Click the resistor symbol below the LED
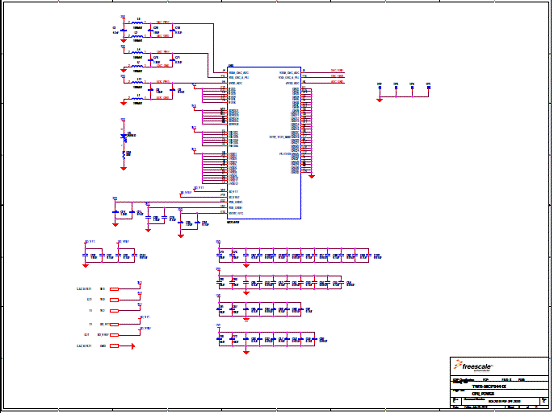Image resolution: width=554 pixels, height=413 pixels. pos(124,154)
